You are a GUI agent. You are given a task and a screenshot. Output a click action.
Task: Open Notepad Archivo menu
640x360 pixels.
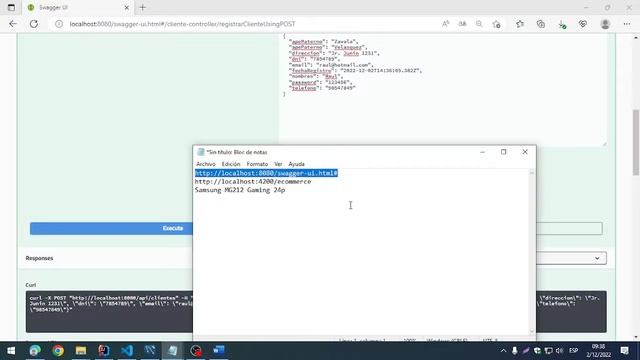coord(206,164)
